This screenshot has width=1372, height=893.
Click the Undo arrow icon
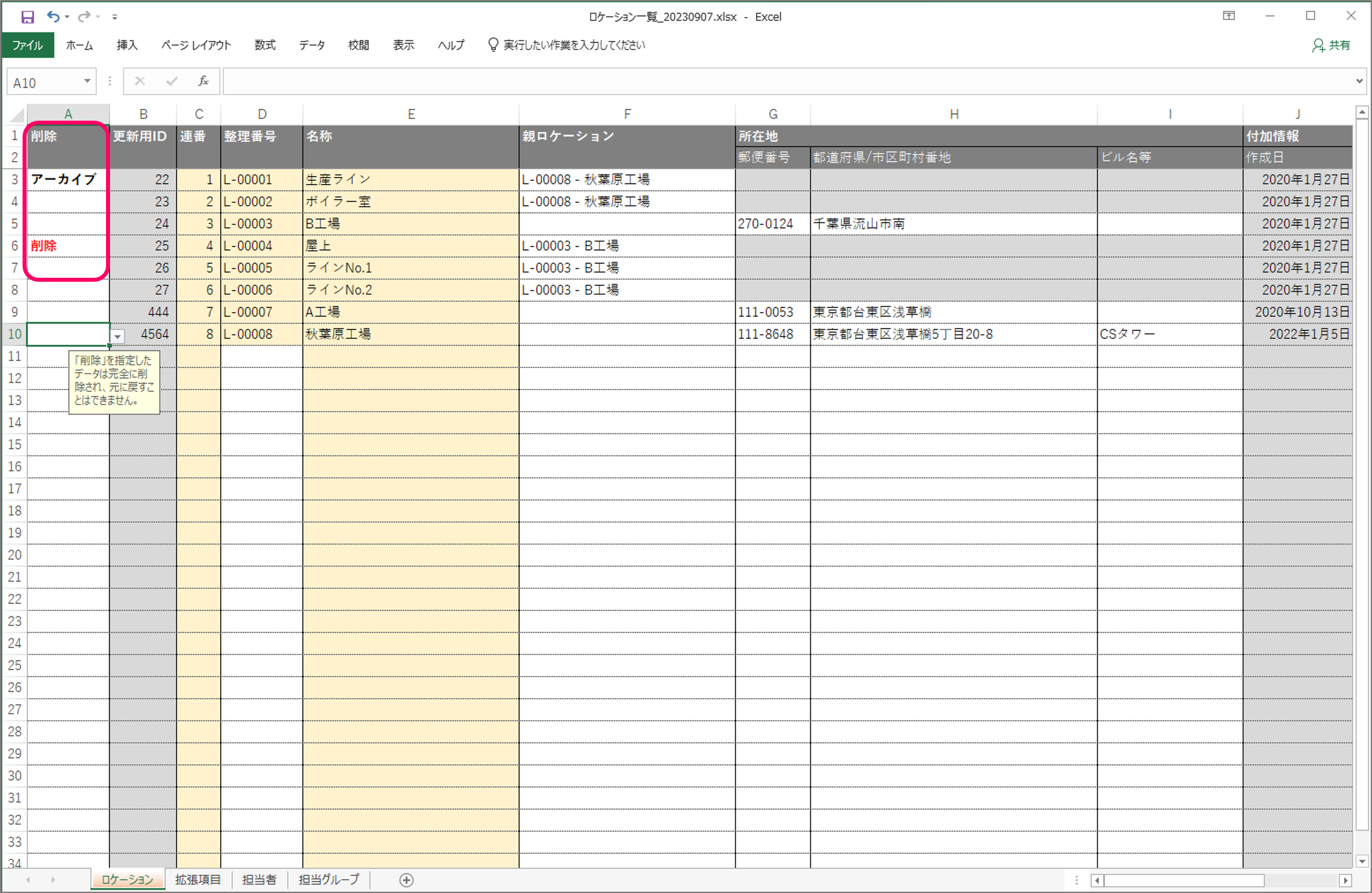click(53, 17)
